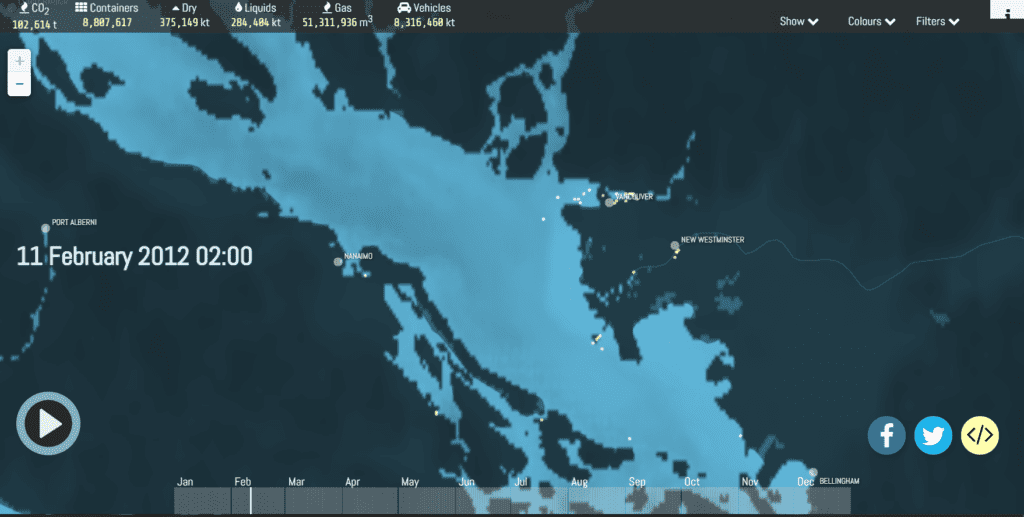The image size is (1024, 517).
Task: Select the Nanaimo port marker
Action: tap(338, 262)
